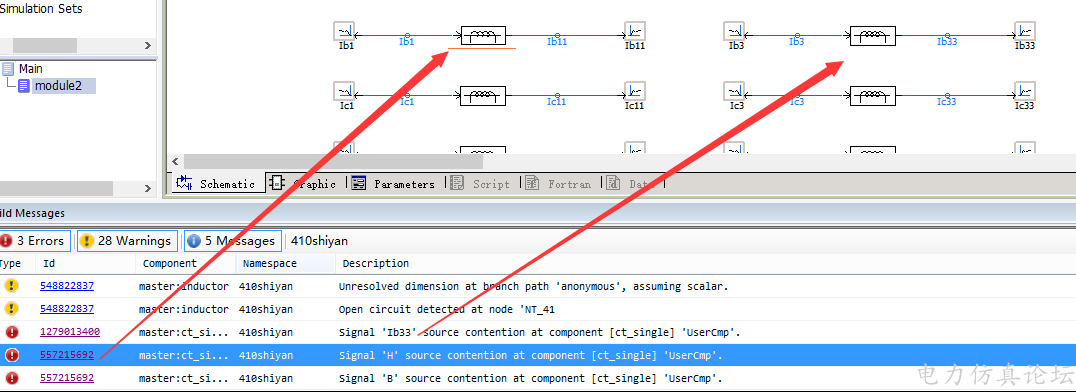The height and width of the screenshot is (392, 1076).
Task: Click the Ib3 input signal component icon
Action: point(734,31)
